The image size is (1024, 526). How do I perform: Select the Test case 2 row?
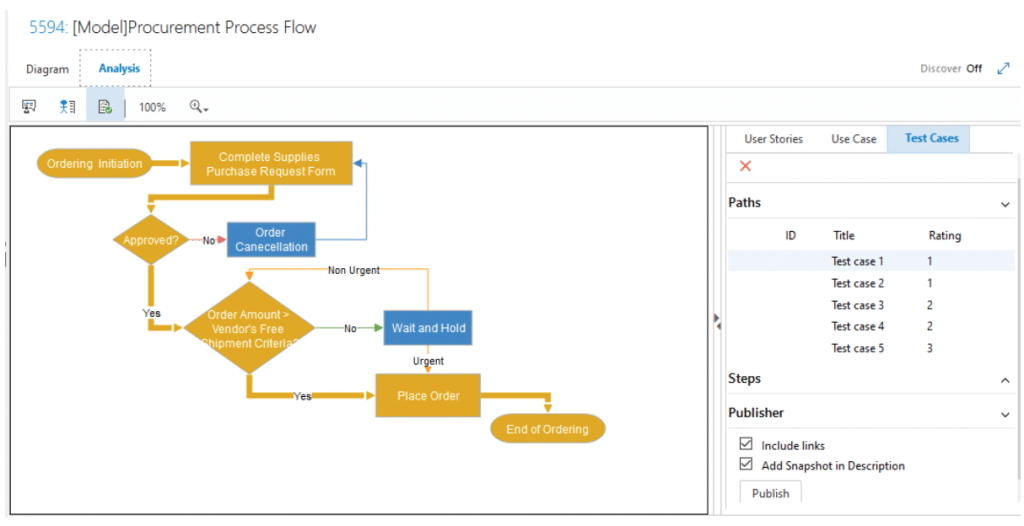871,283
